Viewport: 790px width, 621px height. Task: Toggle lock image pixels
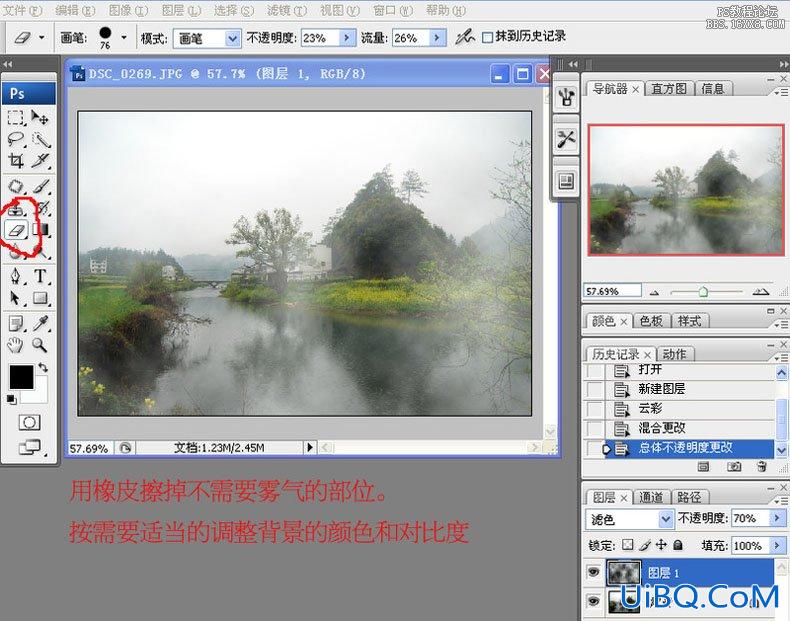pos(645,545)
